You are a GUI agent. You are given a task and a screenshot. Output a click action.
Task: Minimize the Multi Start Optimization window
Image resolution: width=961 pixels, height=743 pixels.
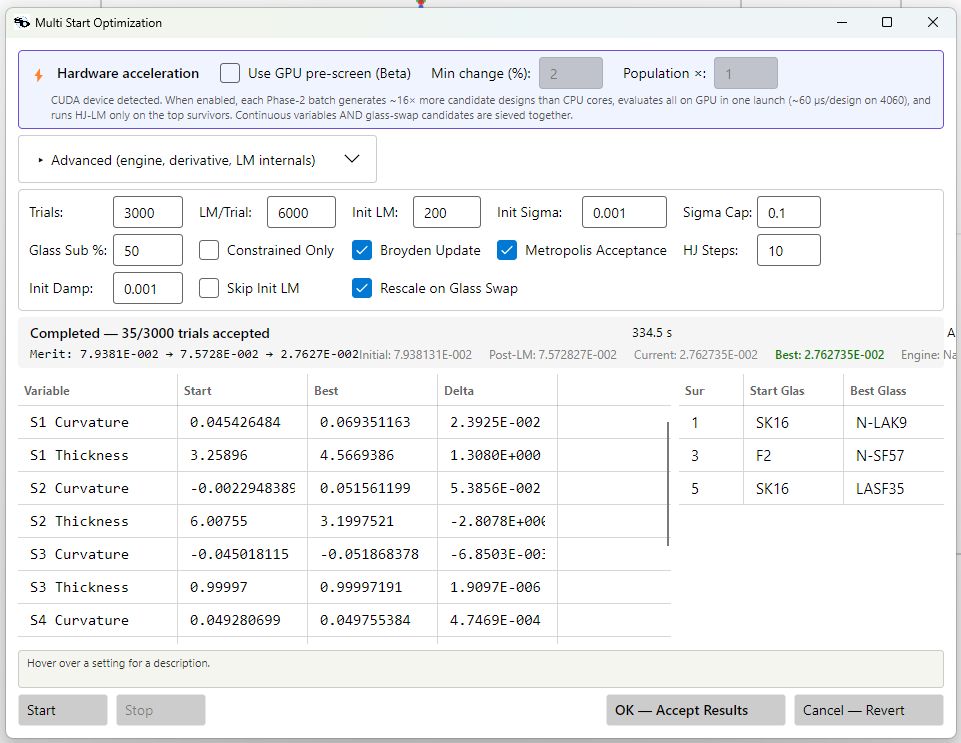click(842, 23)
